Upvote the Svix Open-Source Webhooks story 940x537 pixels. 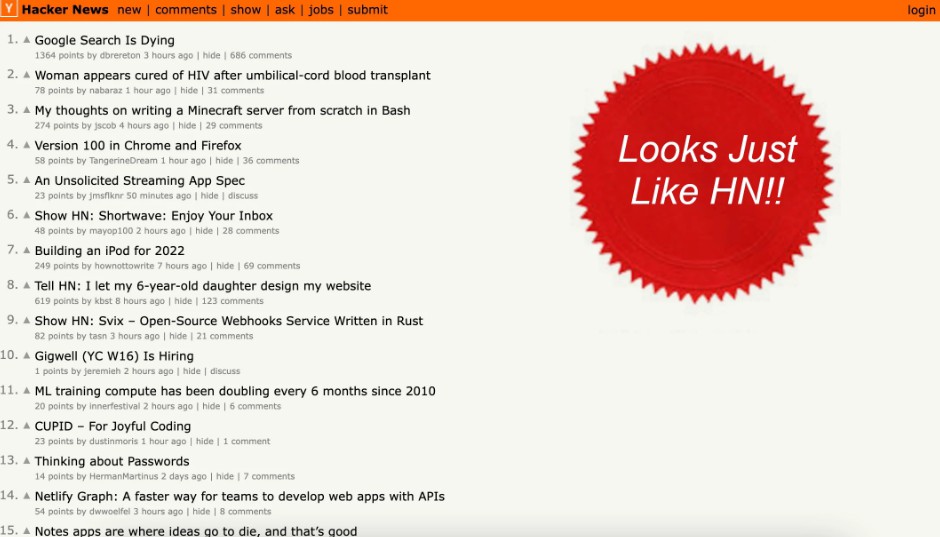(27, 321)
